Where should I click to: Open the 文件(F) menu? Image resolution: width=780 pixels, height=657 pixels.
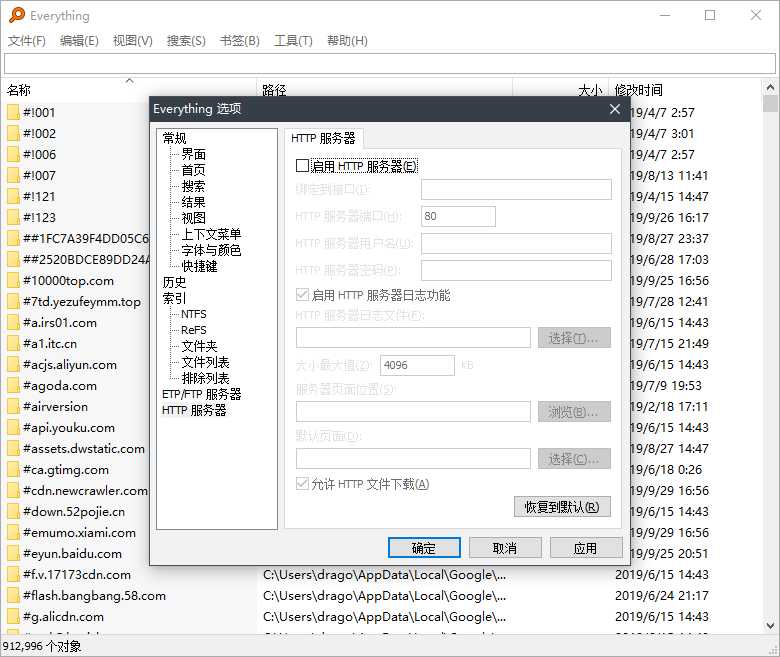[x=27, y=41]
